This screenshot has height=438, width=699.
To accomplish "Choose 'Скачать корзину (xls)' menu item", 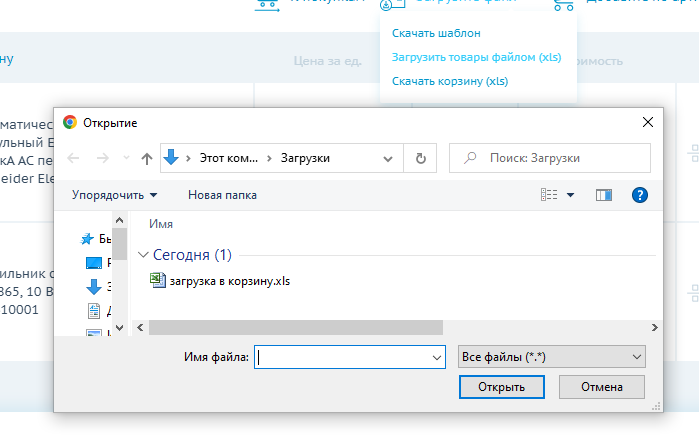I will (x=450, y=81).
